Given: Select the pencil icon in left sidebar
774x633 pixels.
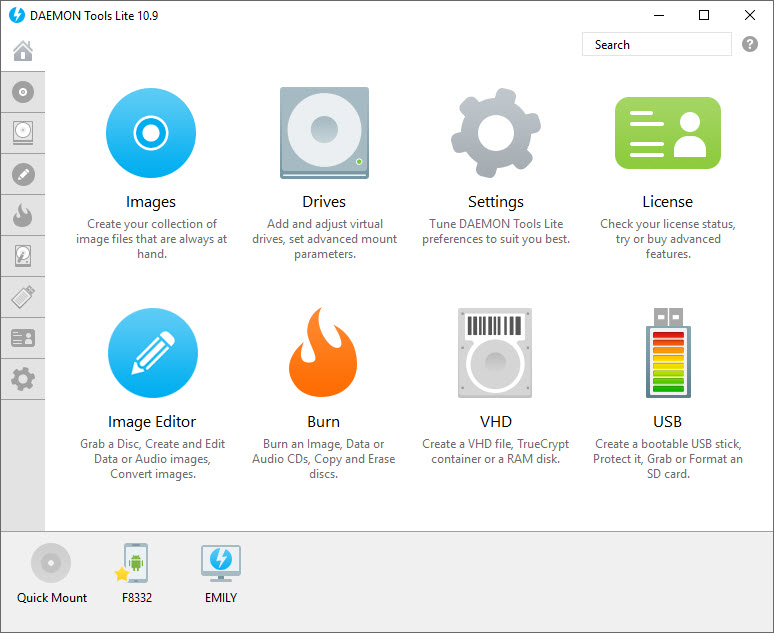Looking at the screenshot, I should coord(23,175).
